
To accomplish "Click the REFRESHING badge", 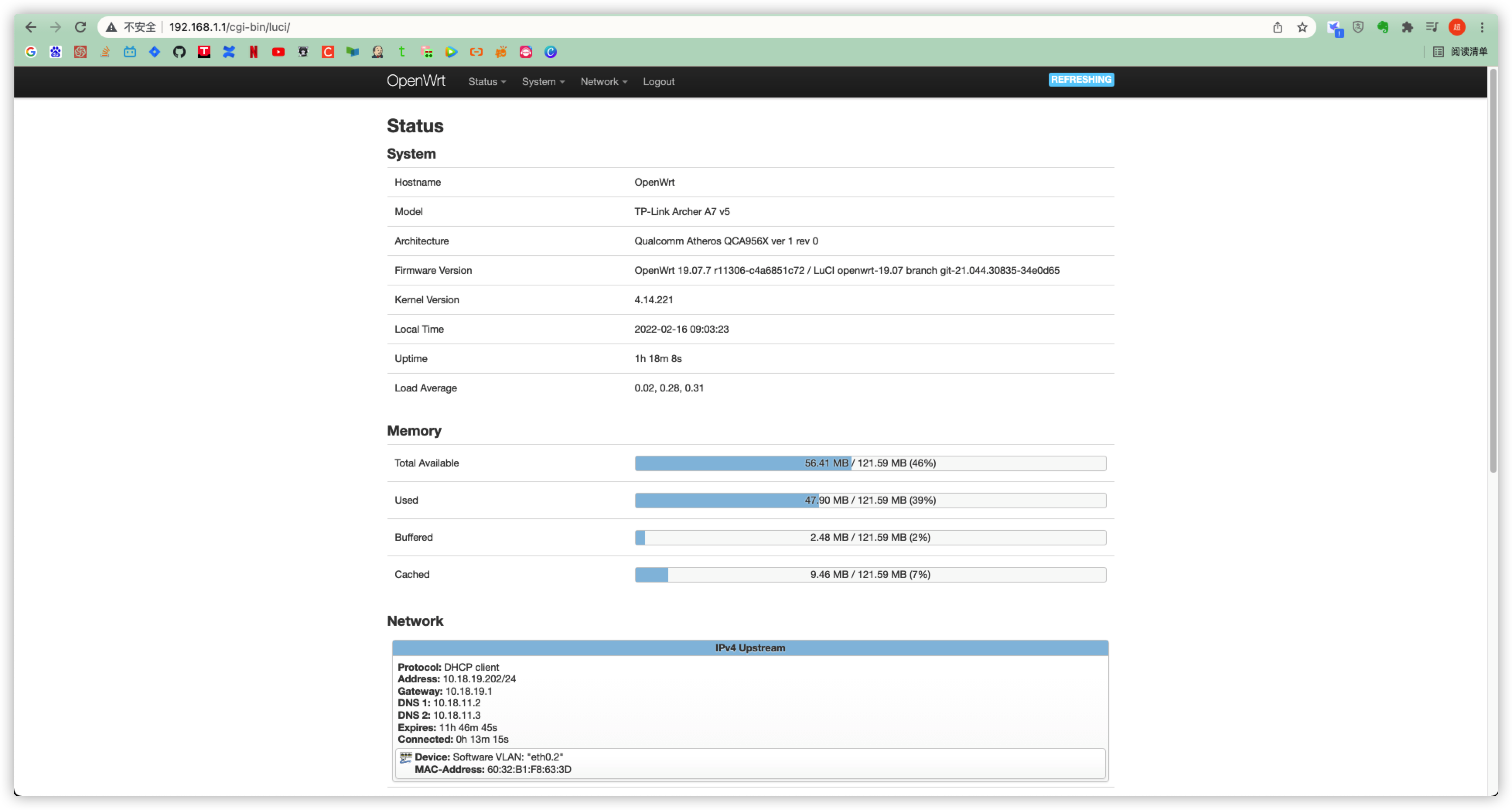I will (1081, 79).
